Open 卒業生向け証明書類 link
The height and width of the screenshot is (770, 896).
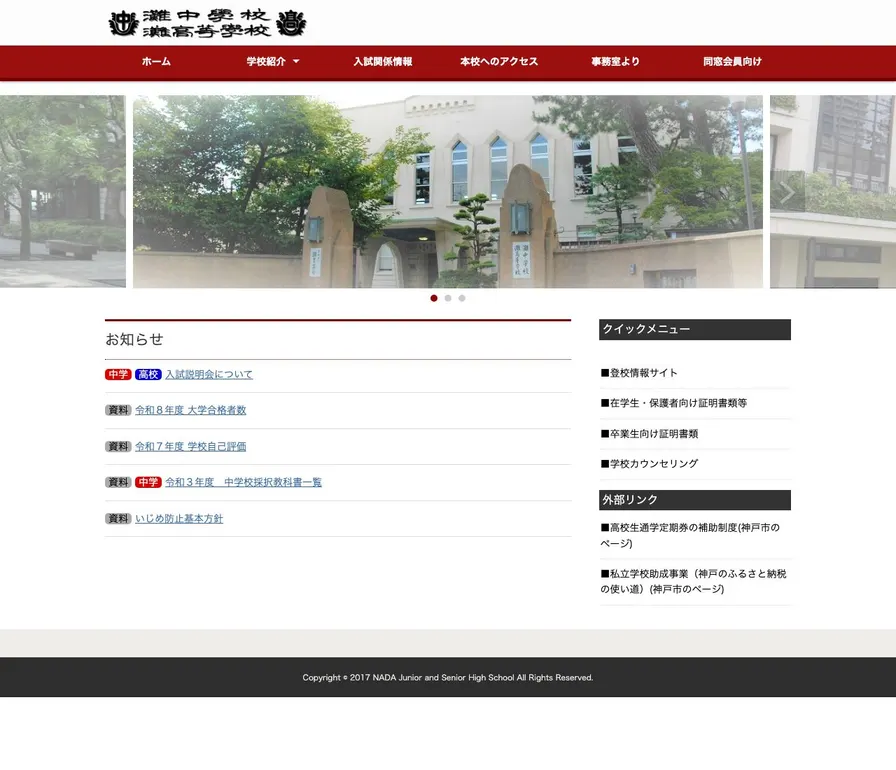pos(649,434)
